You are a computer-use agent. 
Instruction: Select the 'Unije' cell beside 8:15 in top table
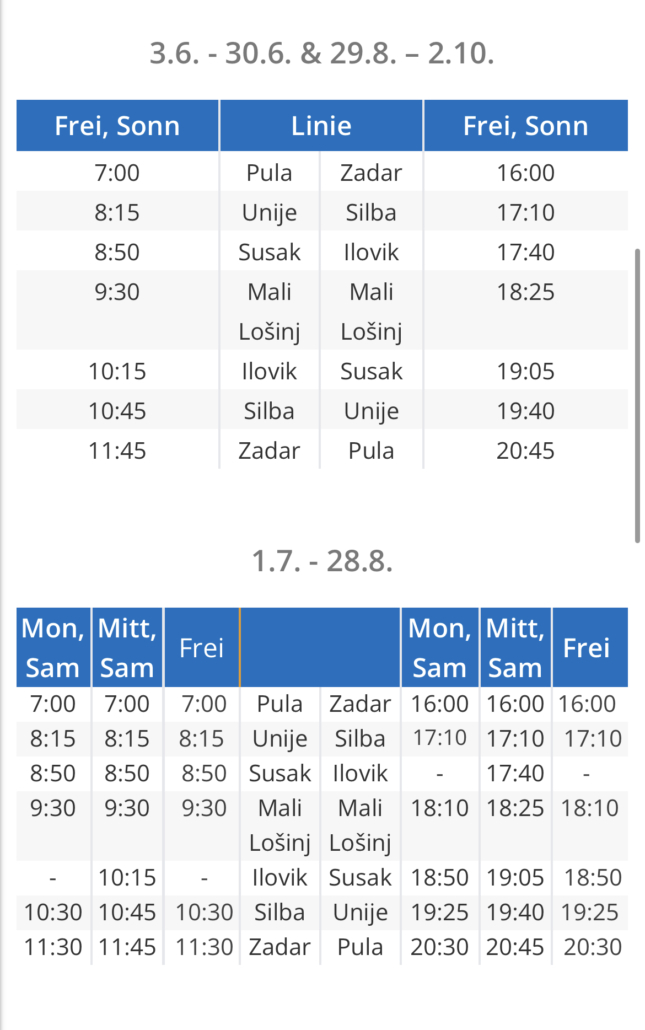pyautogui.click(x=269, y=212)
